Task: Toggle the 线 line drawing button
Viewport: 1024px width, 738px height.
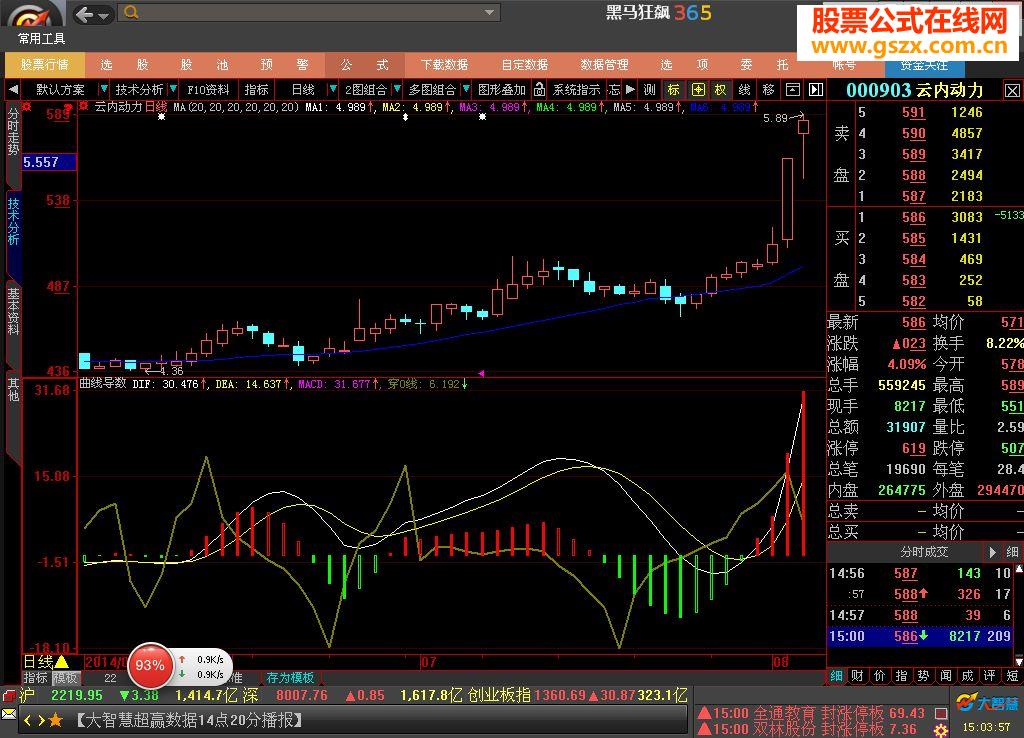Action: tap(745, 90)
